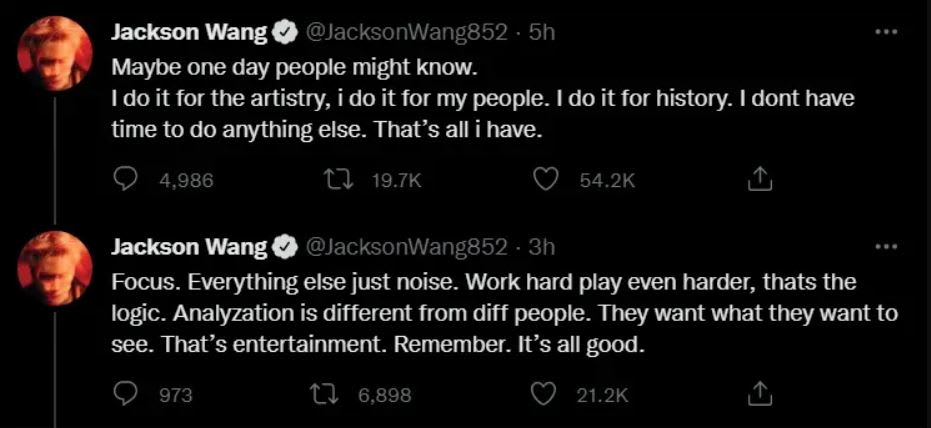
Task: Open Jackson Wang display name on second tweet
Action: 190,248
